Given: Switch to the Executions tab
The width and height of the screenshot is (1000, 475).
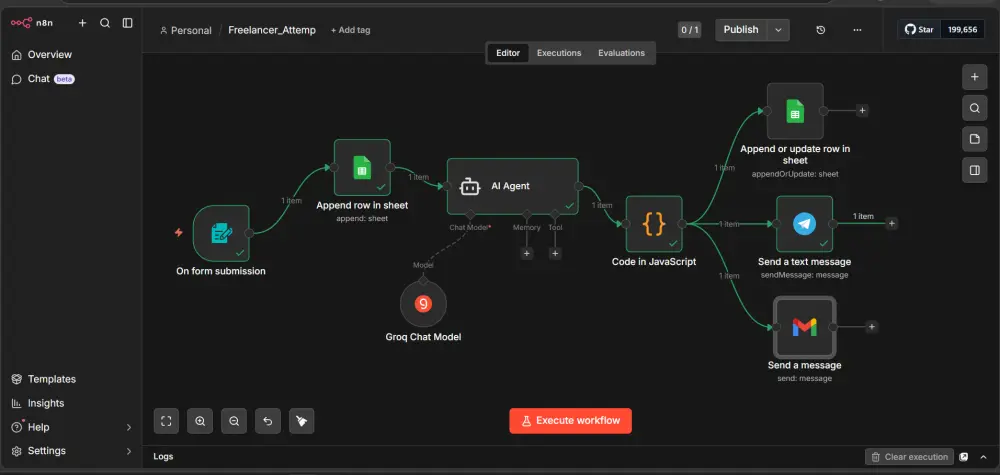Looking at the screenshot, I should click(x=559, y=53).
